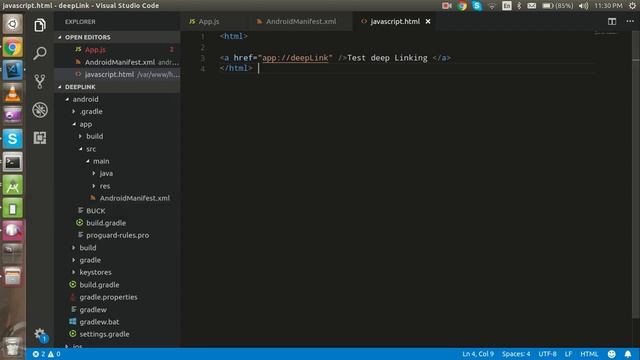Select the javascript.html tab

[394, 22]
